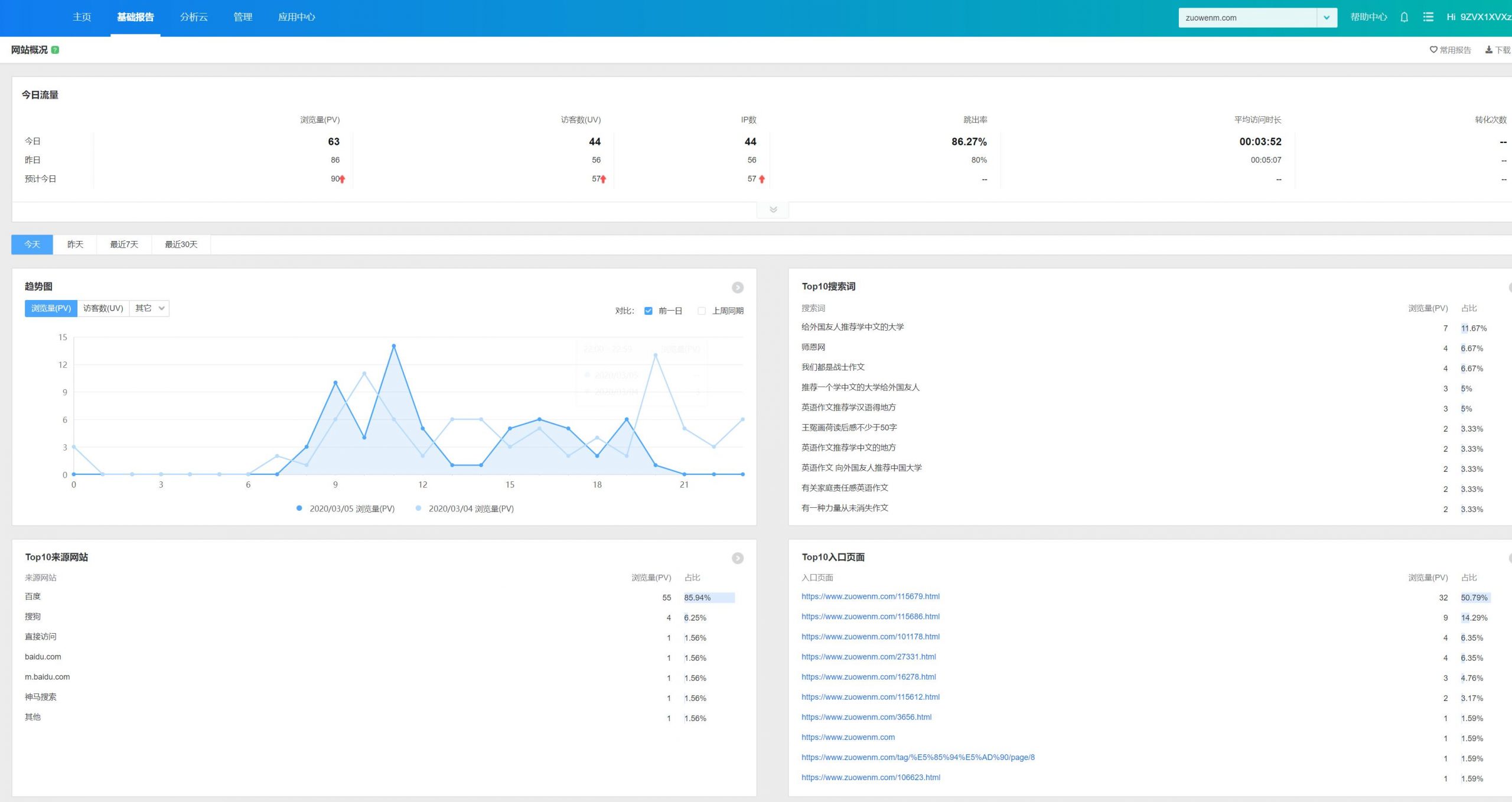Viewport: 1512px width, 802px height.
Task: Click the green help icon beside 网站概况
Action: 55,50
